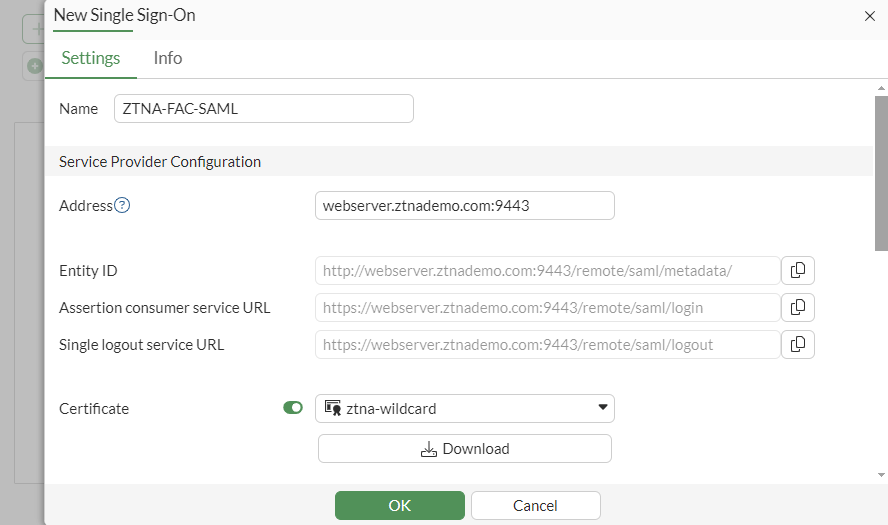Cancel the Single Sign-On creation

(x=535, y=506)
